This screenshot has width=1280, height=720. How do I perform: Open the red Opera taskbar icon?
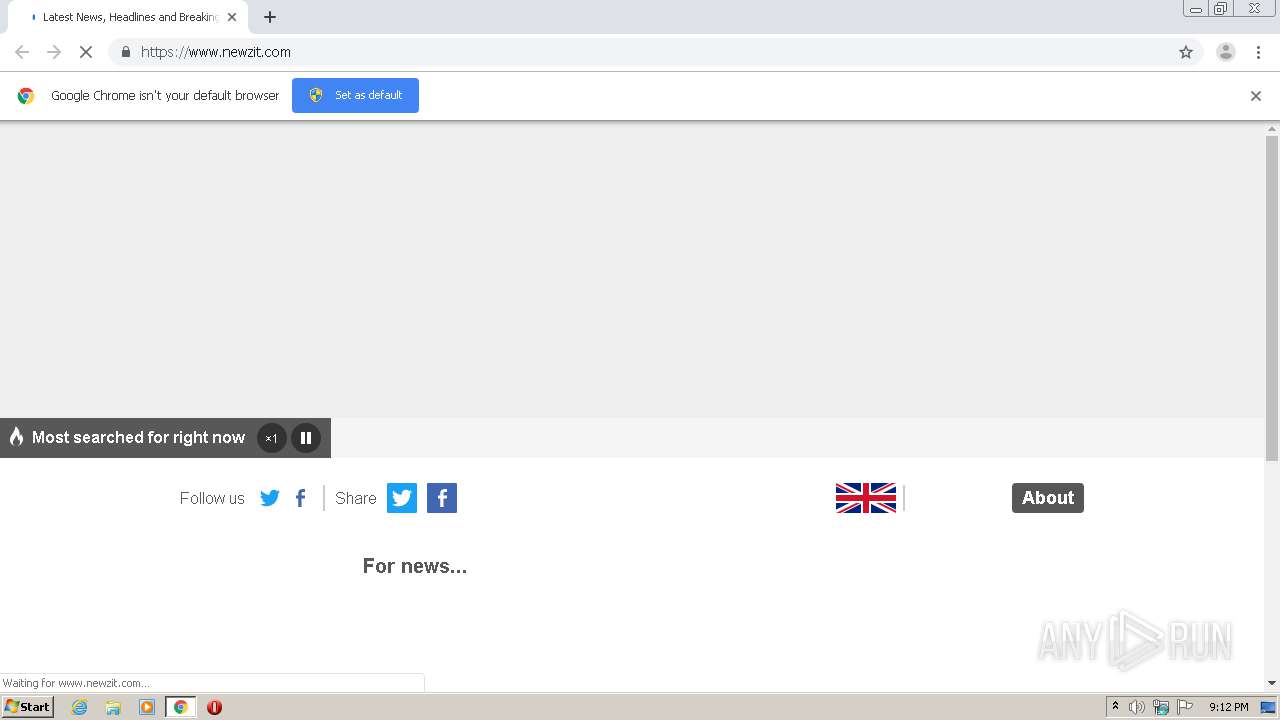coord(214,707)
